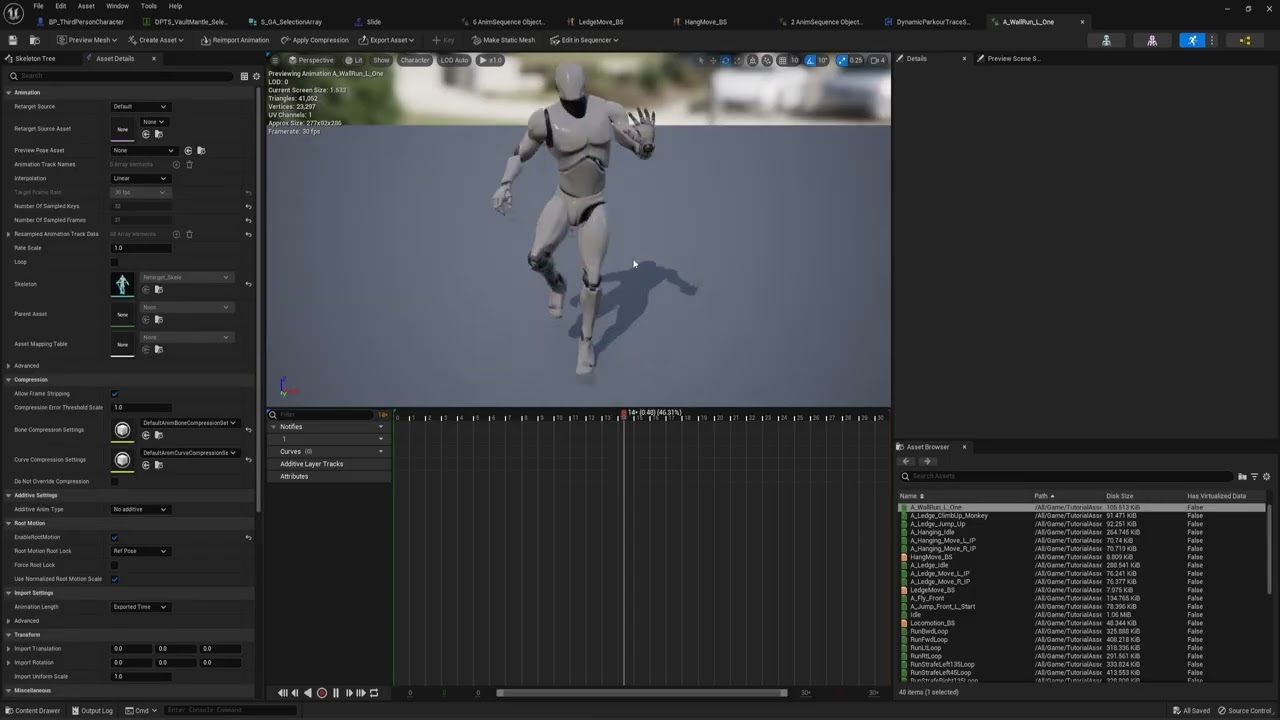Open the Asset Browser settings gear

(x=1266, y=476)
